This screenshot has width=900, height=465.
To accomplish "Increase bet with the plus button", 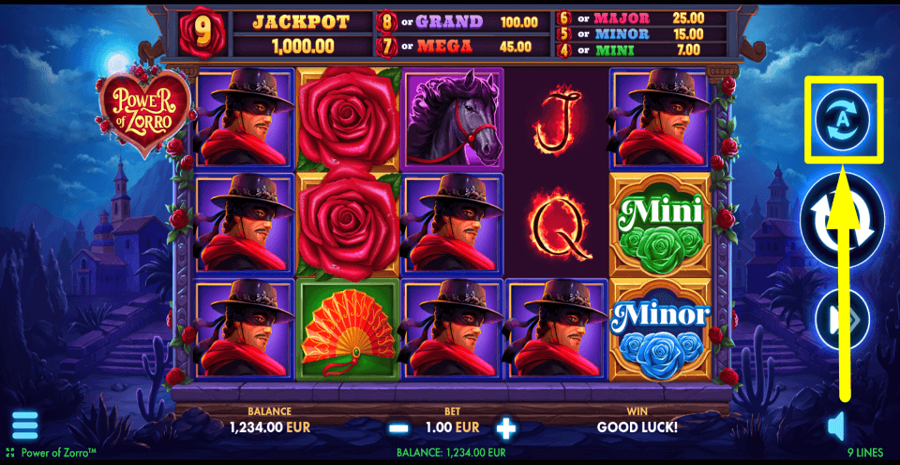I will [x=506, y=428].
